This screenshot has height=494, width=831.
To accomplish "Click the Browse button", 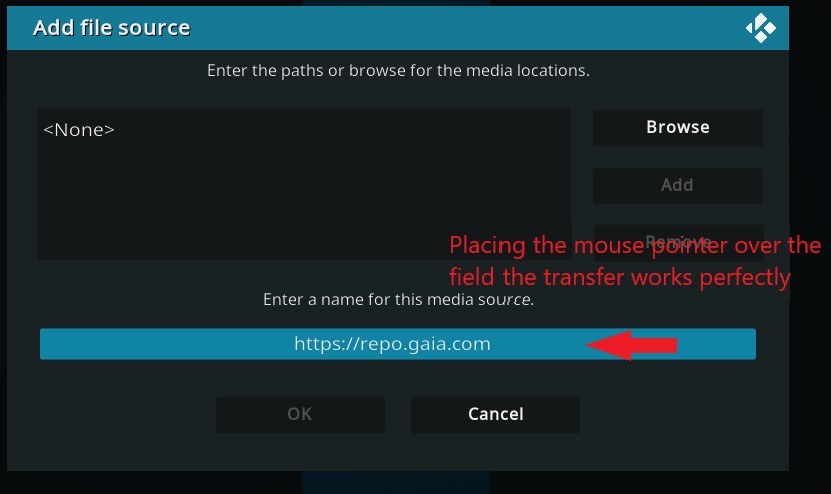I will (x=678, y=128).
